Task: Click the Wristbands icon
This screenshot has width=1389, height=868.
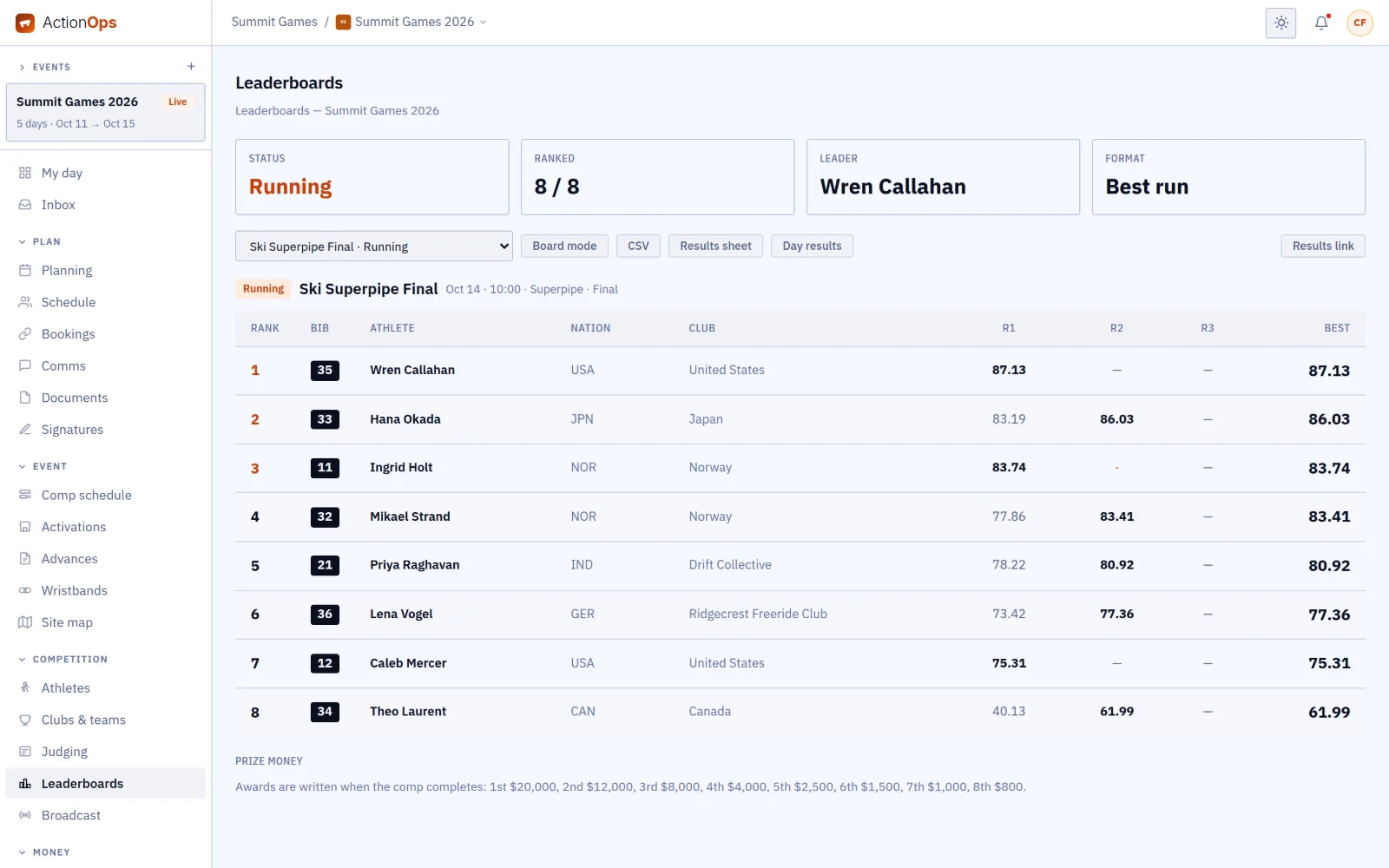Action: 25,590
